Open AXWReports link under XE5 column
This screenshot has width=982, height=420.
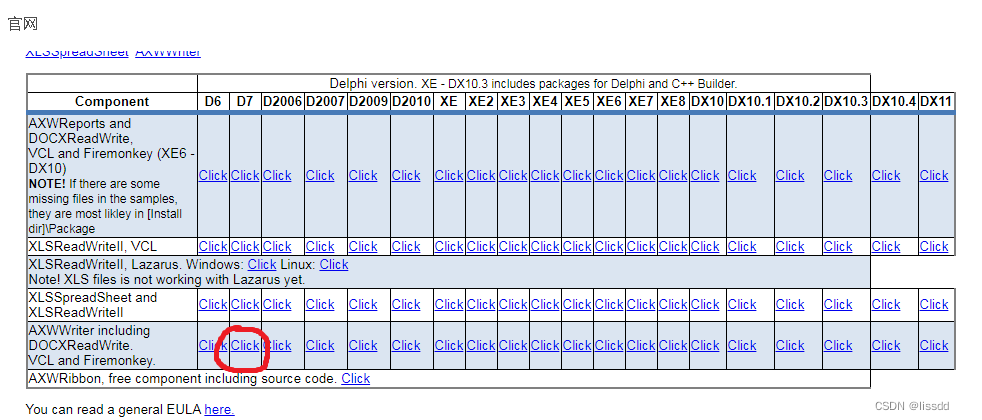click(x=577, y=175)
